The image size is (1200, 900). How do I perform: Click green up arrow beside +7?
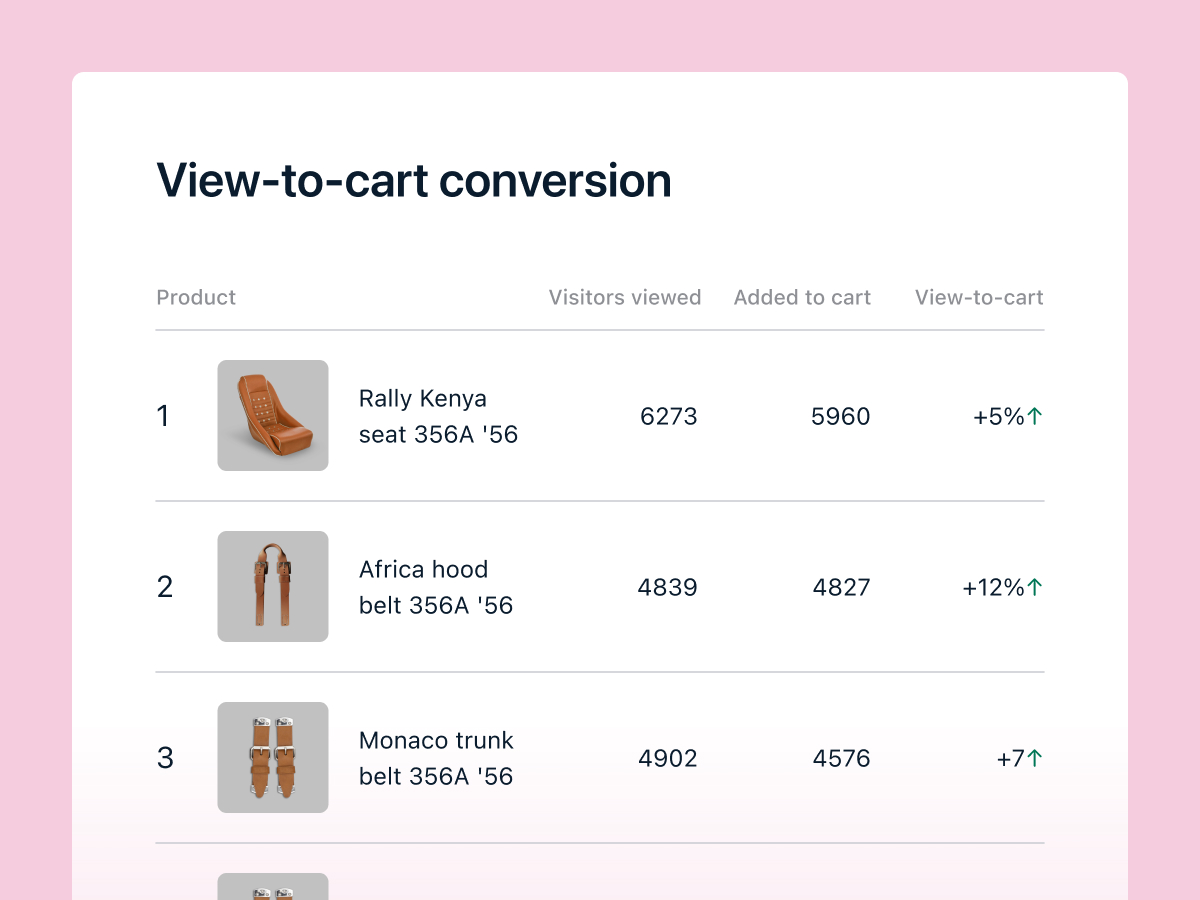pos(1035,758)
